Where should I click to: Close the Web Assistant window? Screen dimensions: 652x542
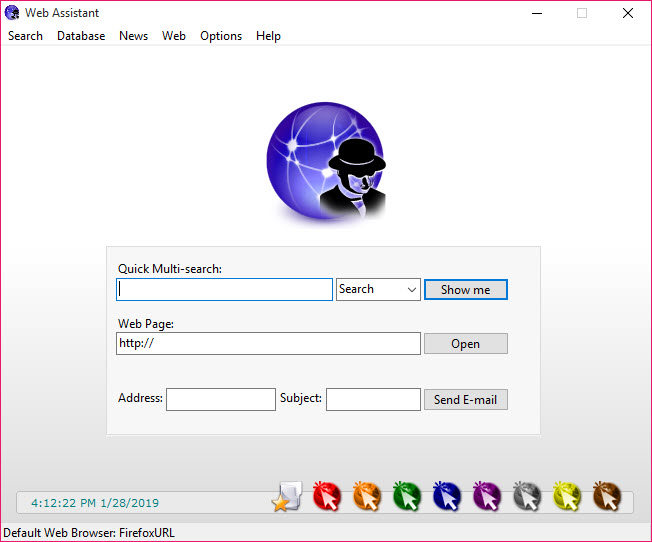pyautogui.click(x=628, y=13)
